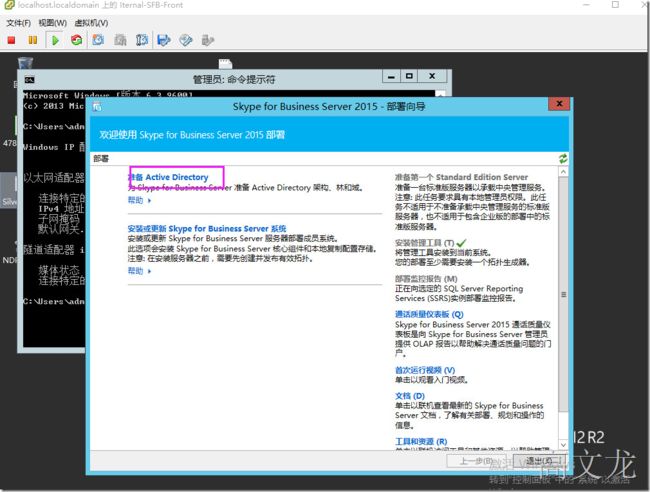Close the Skype deployment wizard window

coord(559,104)
